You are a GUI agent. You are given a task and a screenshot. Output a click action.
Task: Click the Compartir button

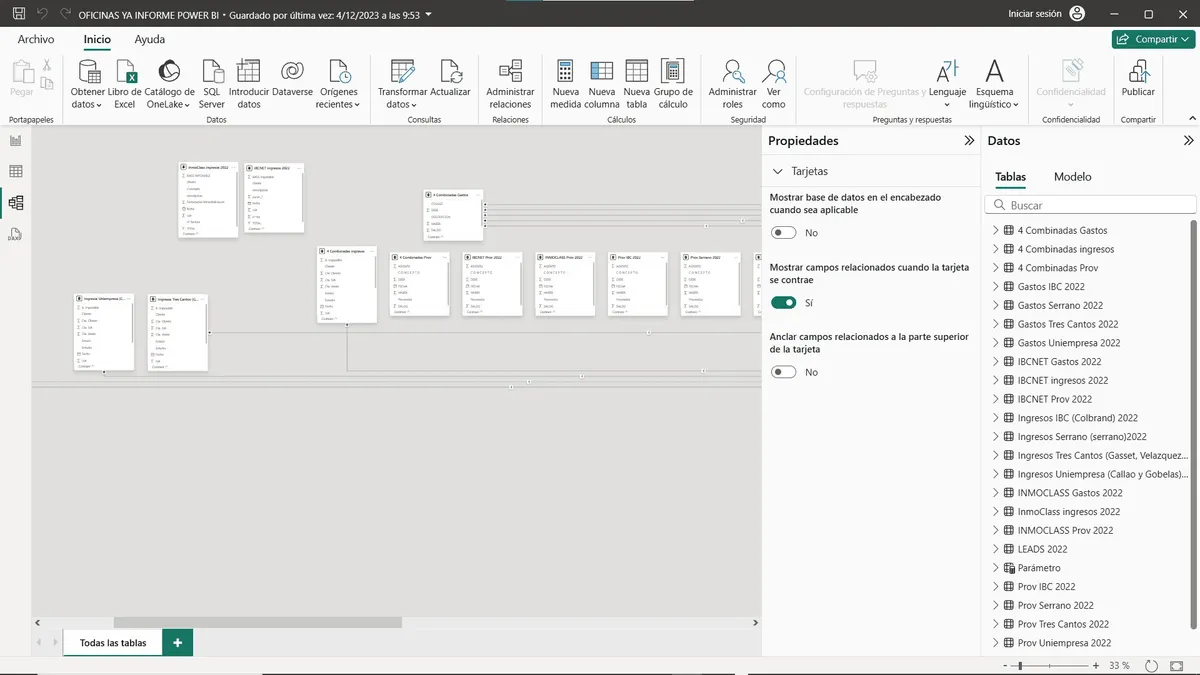[x=1154, y=39]
